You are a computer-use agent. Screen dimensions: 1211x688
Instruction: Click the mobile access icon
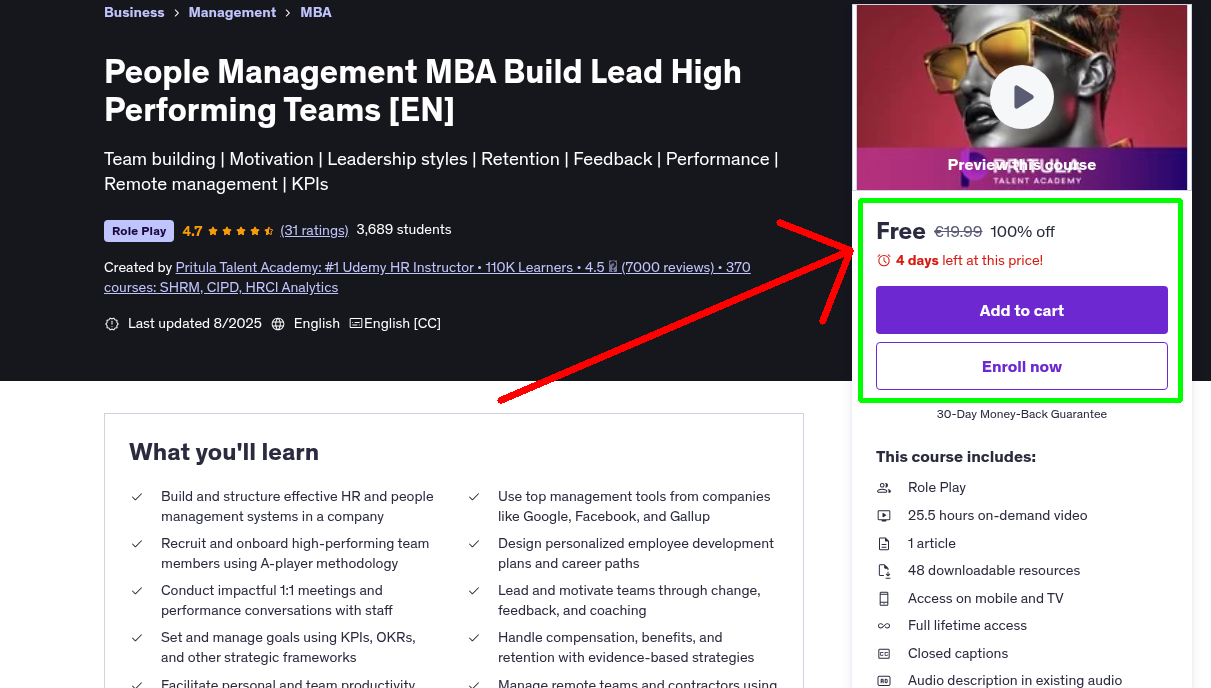(884, 599)
